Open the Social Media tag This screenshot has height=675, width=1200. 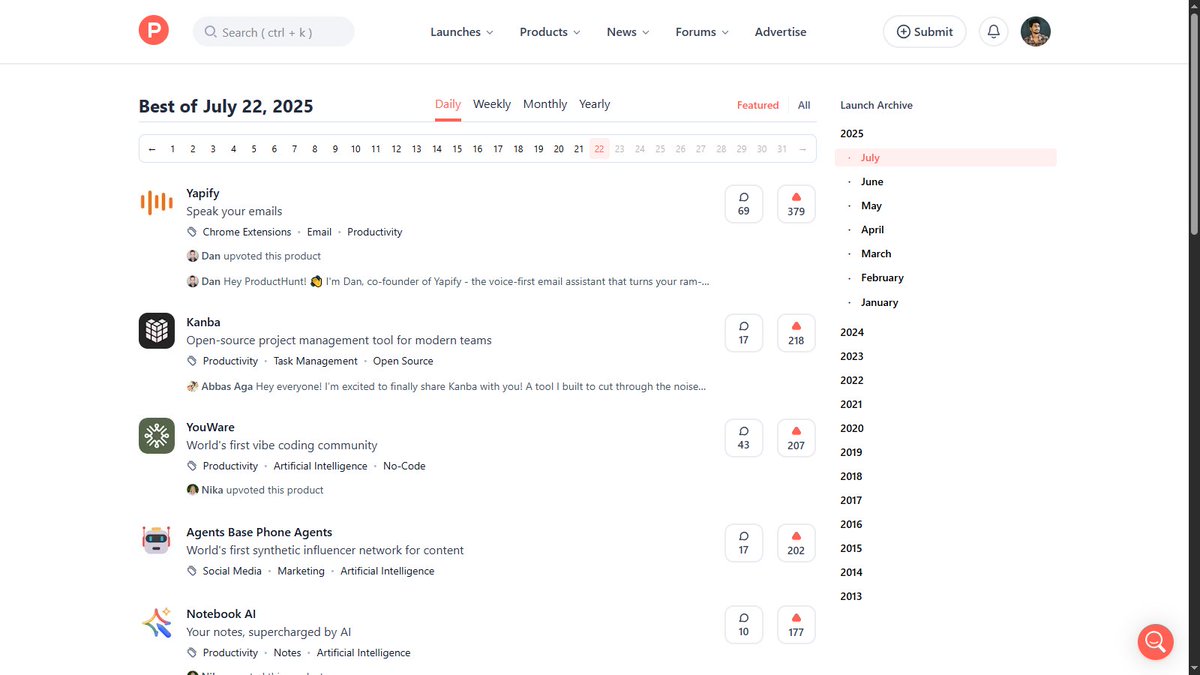click(x=232, y=571)
